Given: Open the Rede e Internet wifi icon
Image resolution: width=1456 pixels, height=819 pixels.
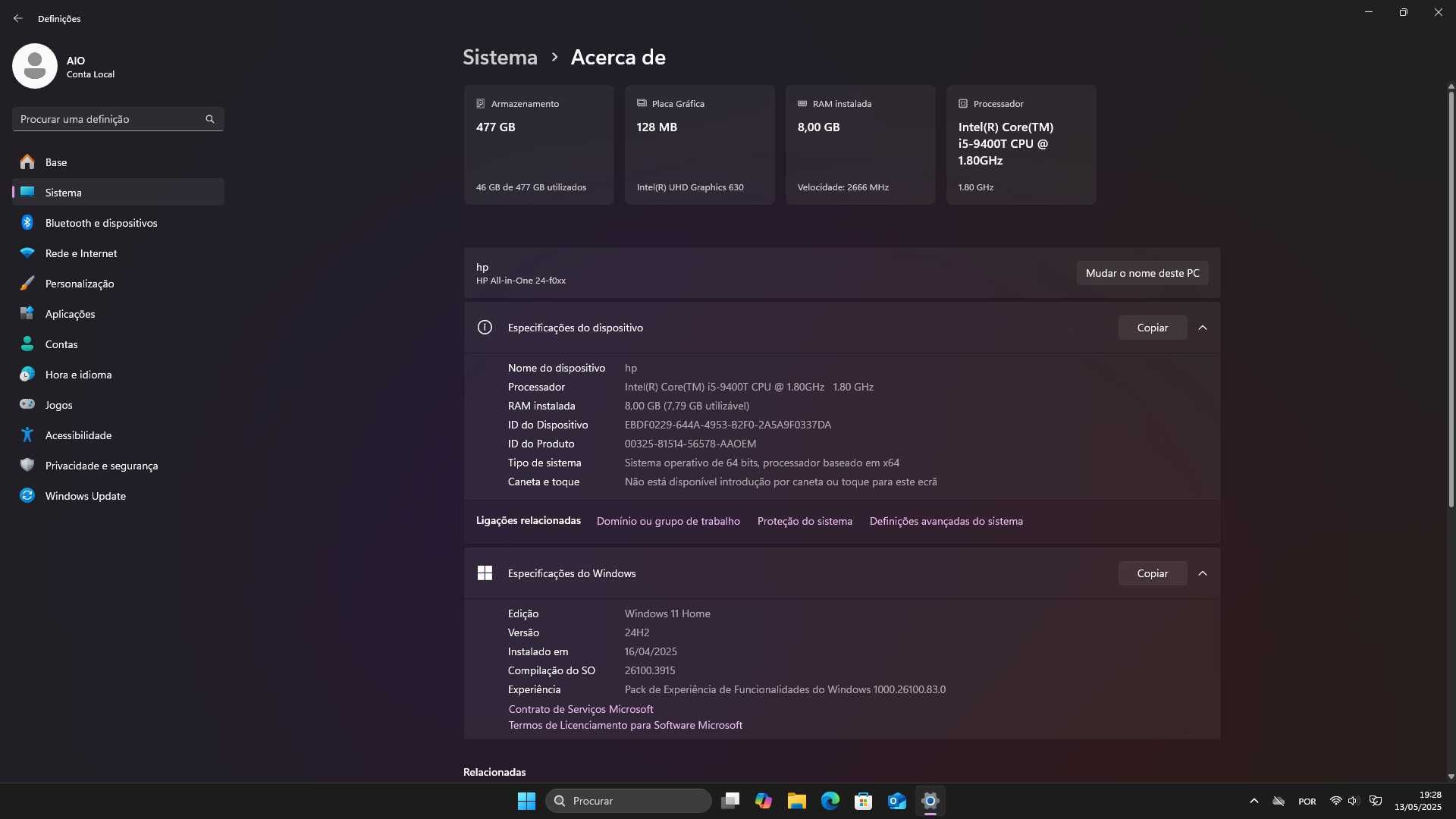Looking at the screenshot, I should tap(27, 253).
